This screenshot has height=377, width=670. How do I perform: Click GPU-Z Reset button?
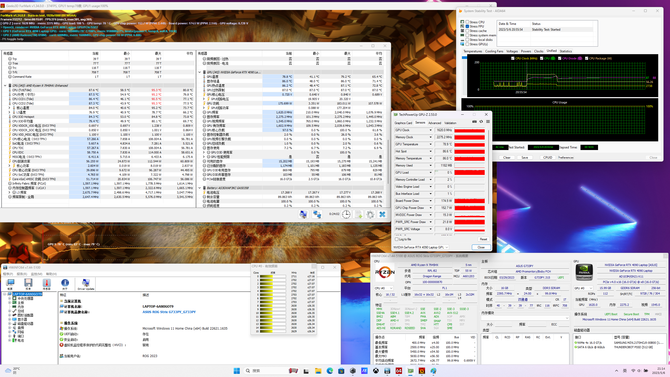coord(483,239)
